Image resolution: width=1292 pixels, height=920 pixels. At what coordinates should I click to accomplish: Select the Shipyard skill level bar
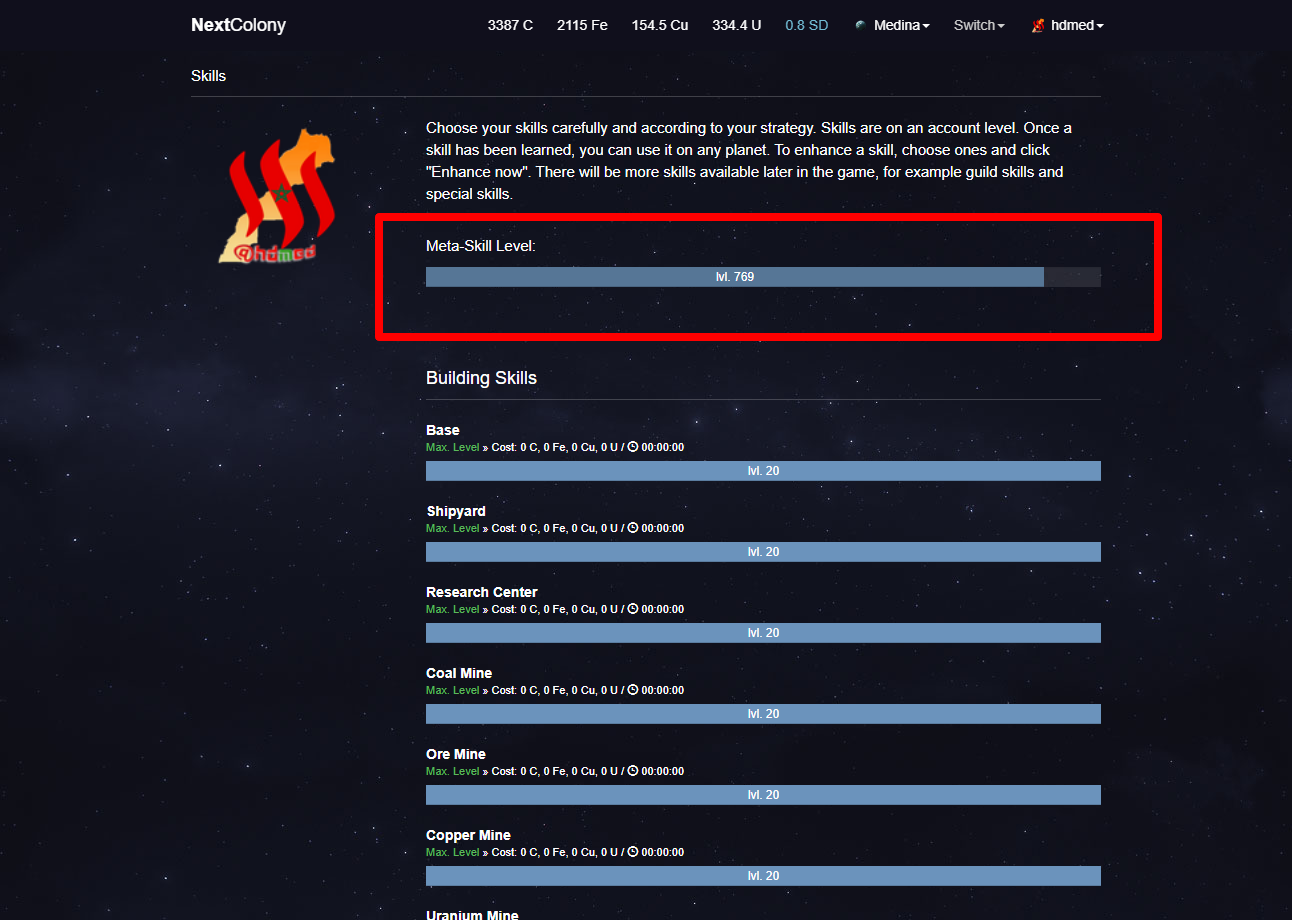click(x=763, y=552)
